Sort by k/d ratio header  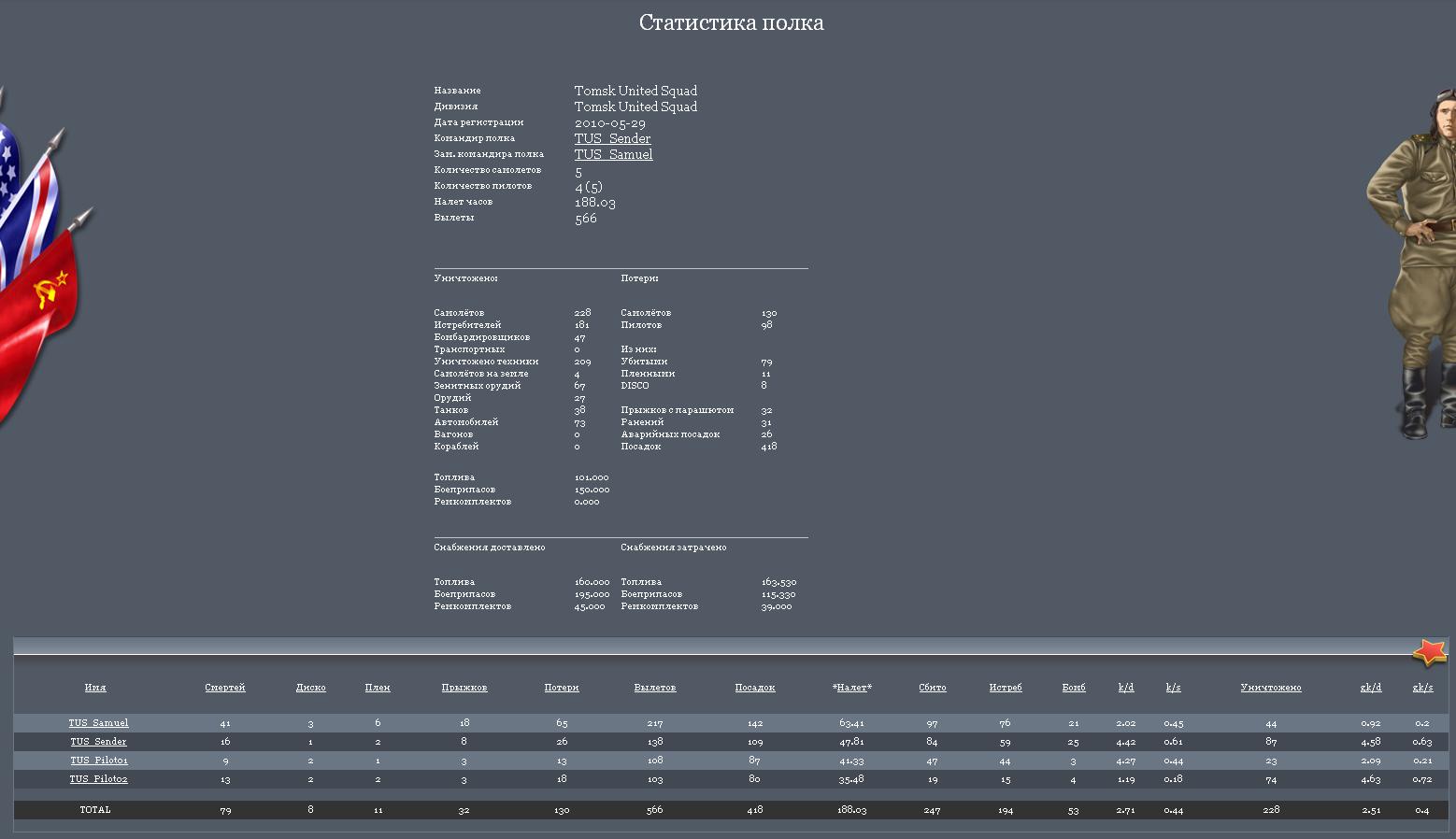(1126, 688)
